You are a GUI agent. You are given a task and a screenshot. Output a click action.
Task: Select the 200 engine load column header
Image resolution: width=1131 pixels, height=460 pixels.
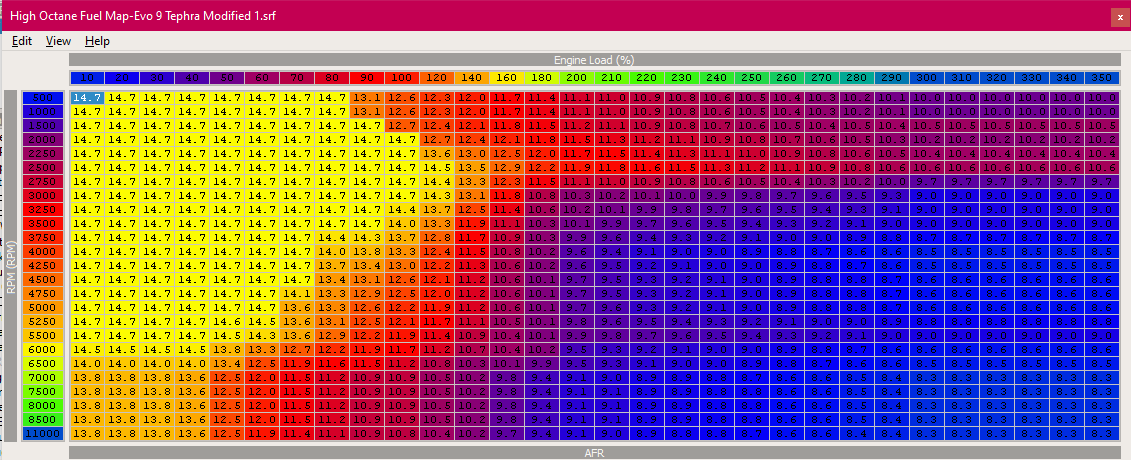click(x=576, y=77)
